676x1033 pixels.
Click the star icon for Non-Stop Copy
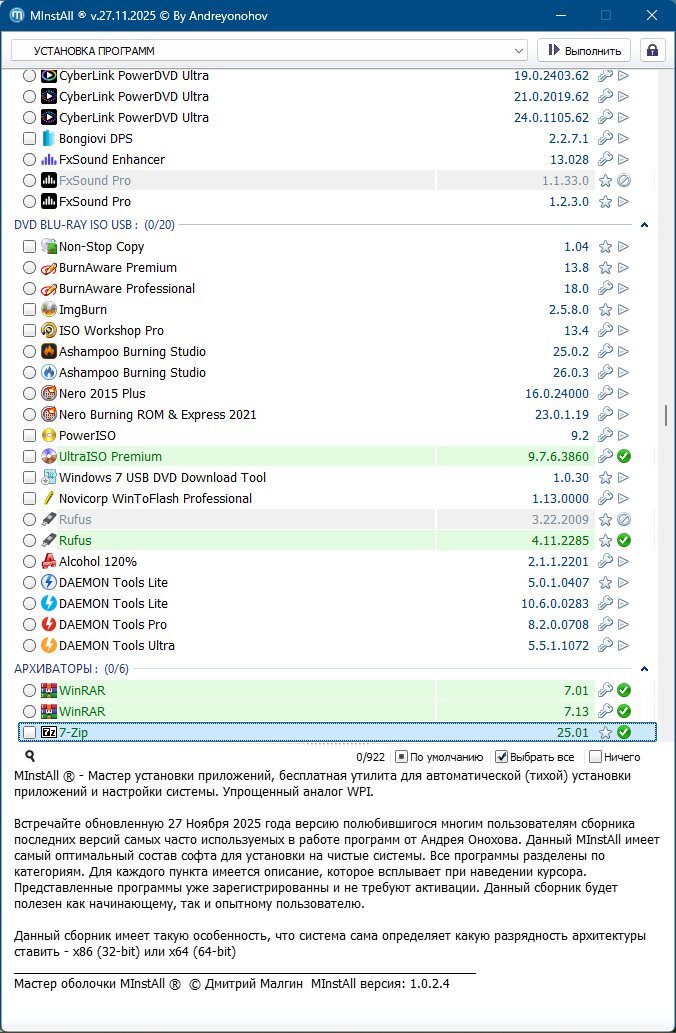click(604, 247)
